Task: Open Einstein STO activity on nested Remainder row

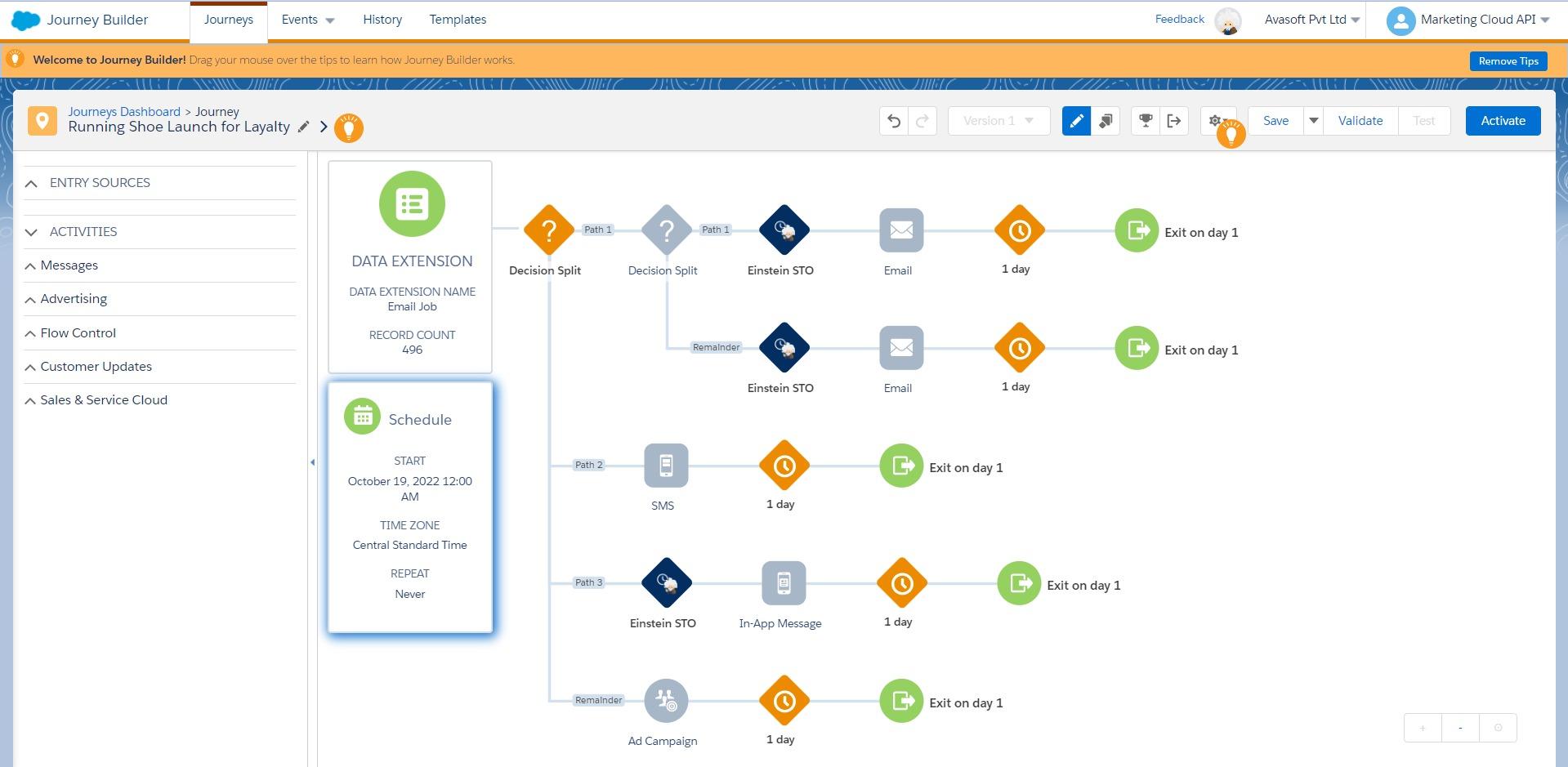Action: (x=784, y=348)
